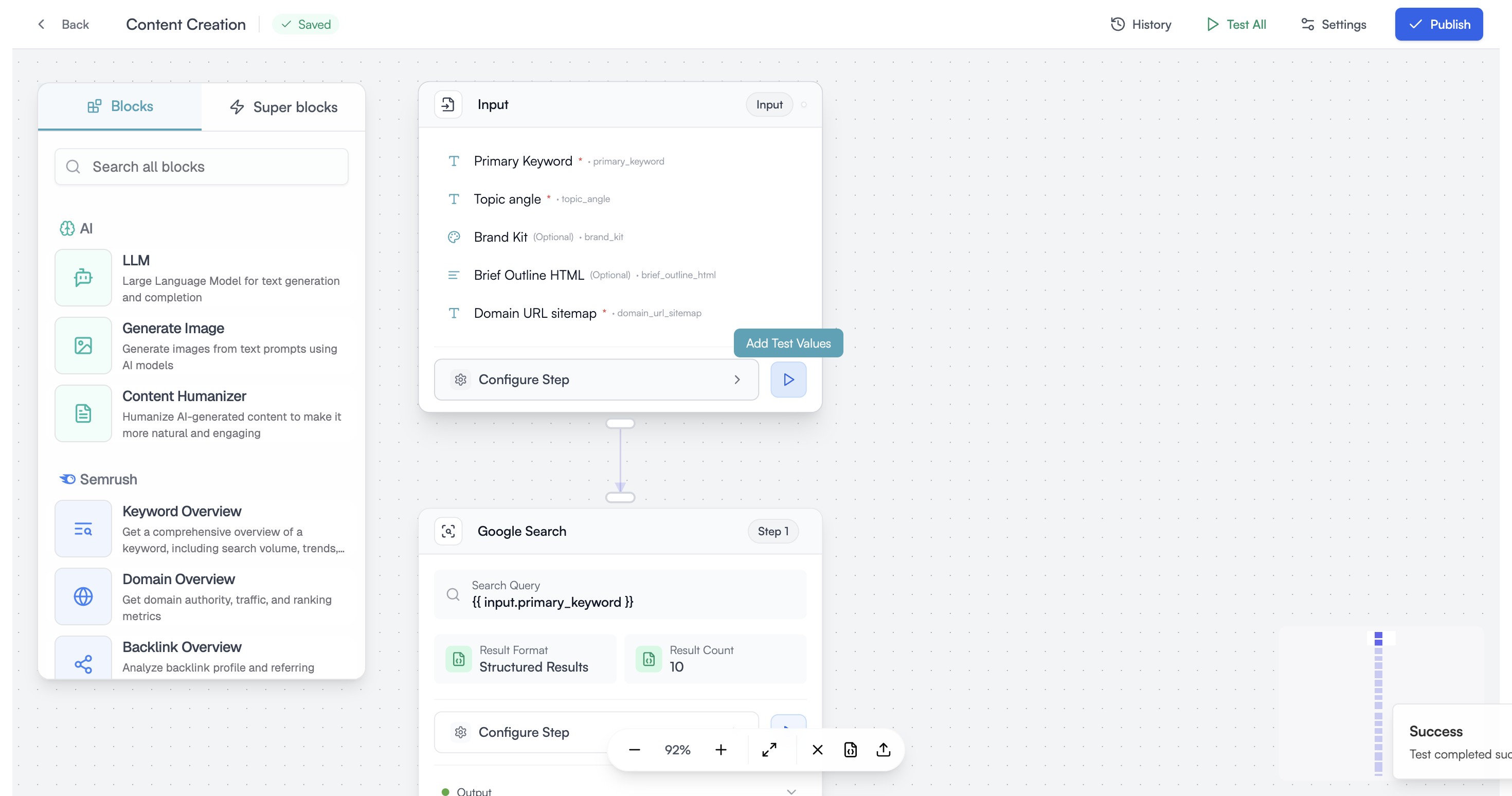The height and width of the screenshot is (796, 1512).
Task: Click the LLM block icon
Action: tap(83, 278)
